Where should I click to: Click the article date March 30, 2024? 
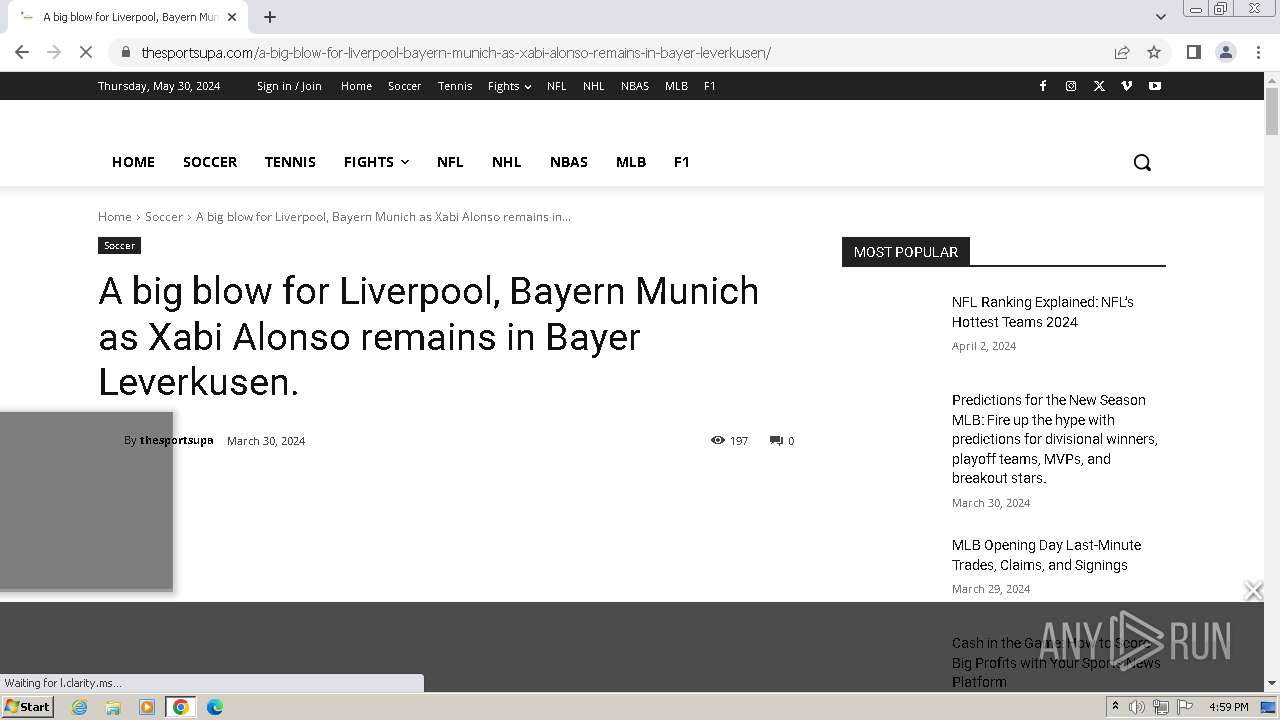(x=266, y=441)
